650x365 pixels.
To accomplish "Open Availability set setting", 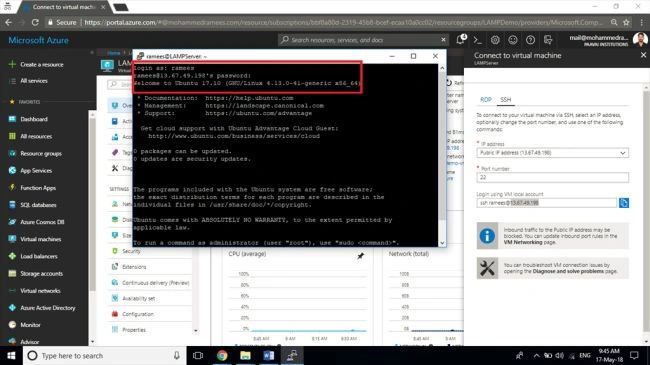I will pos(138,298).
